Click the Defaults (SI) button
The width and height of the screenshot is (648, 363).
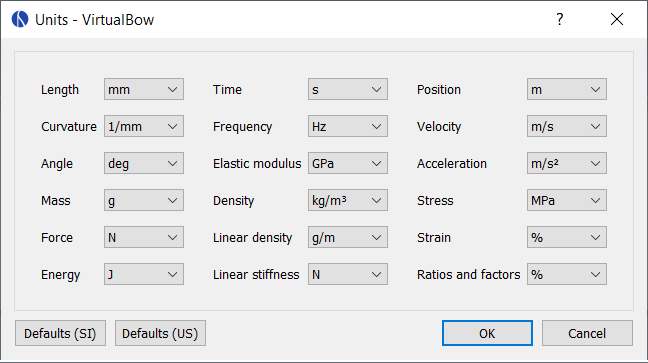click(60, 333)
